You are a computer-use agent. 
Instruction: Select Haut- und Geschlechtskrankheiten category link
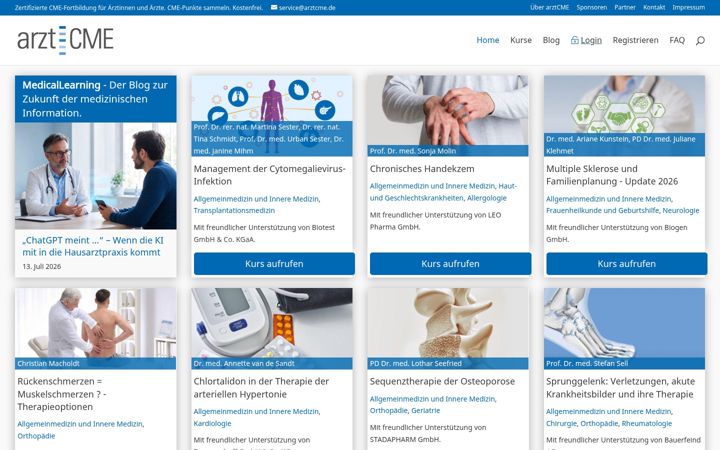coord(443,192)
